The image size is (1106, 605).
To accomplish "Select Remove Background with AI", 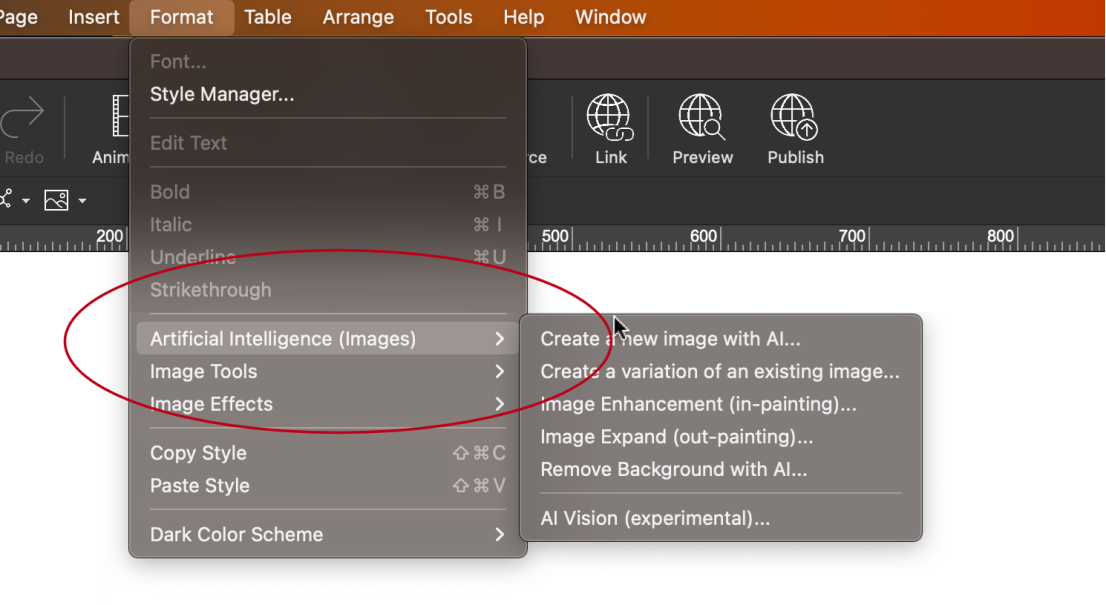I will (x=673, y=470).
